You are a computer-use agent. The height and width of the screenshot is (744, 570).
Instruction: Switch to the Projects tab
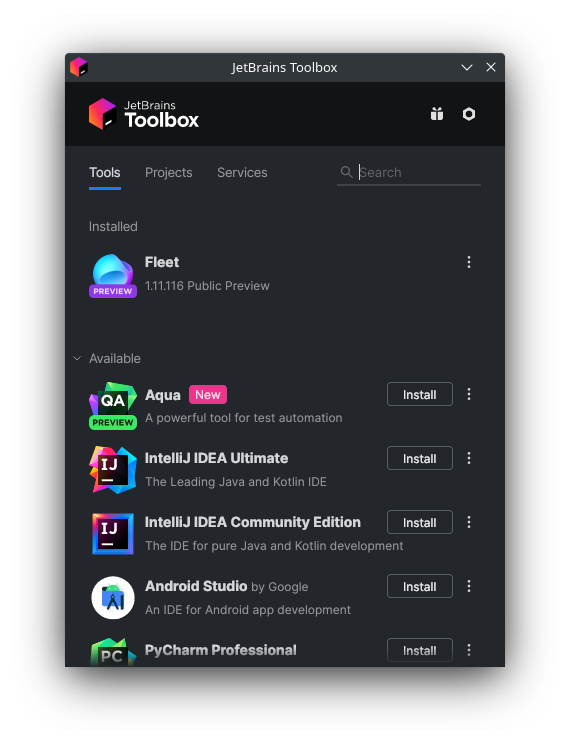point(168,172)
